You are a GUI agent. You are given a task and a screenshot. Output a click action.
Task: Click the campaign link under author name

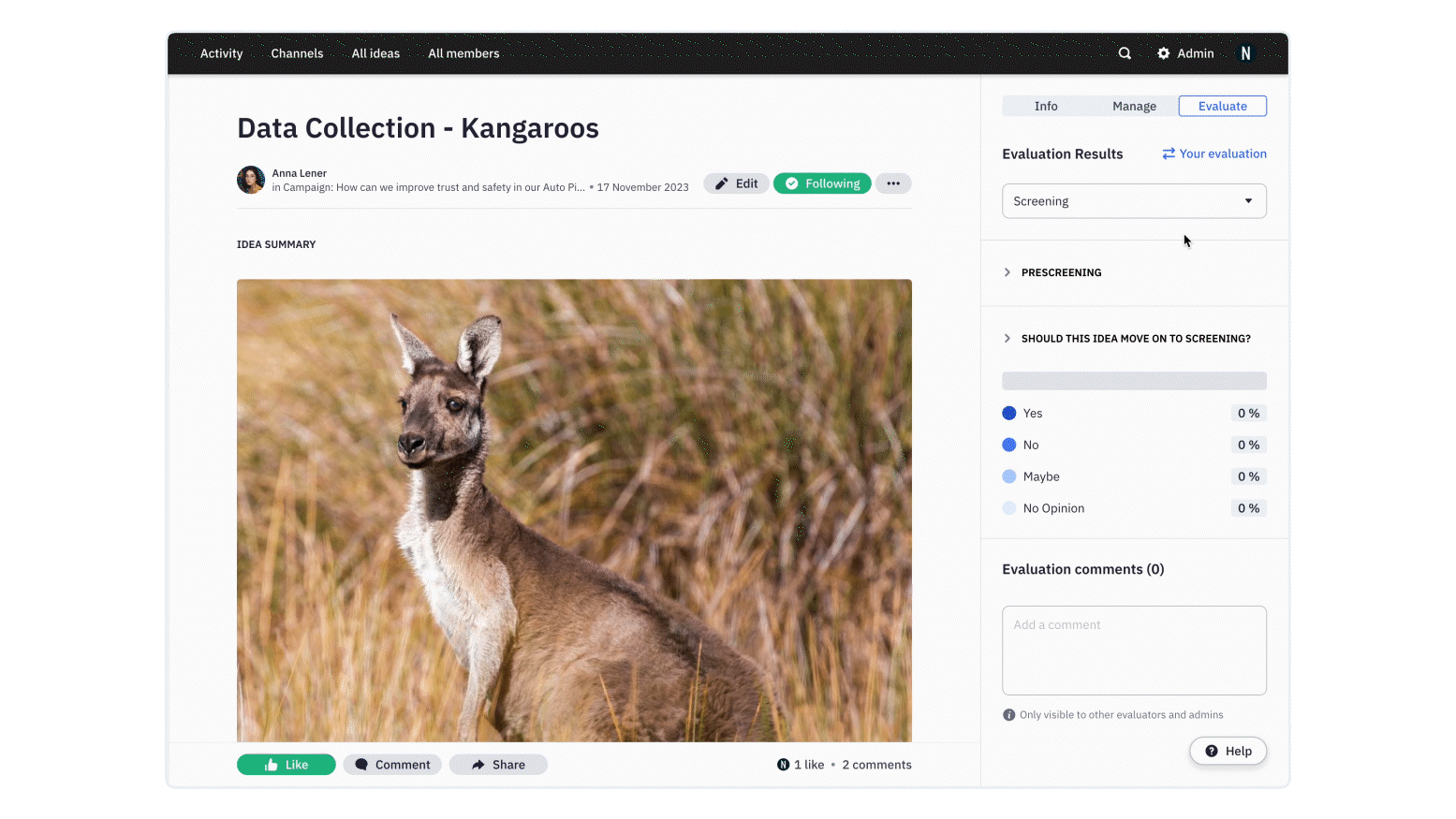point(429,187)
